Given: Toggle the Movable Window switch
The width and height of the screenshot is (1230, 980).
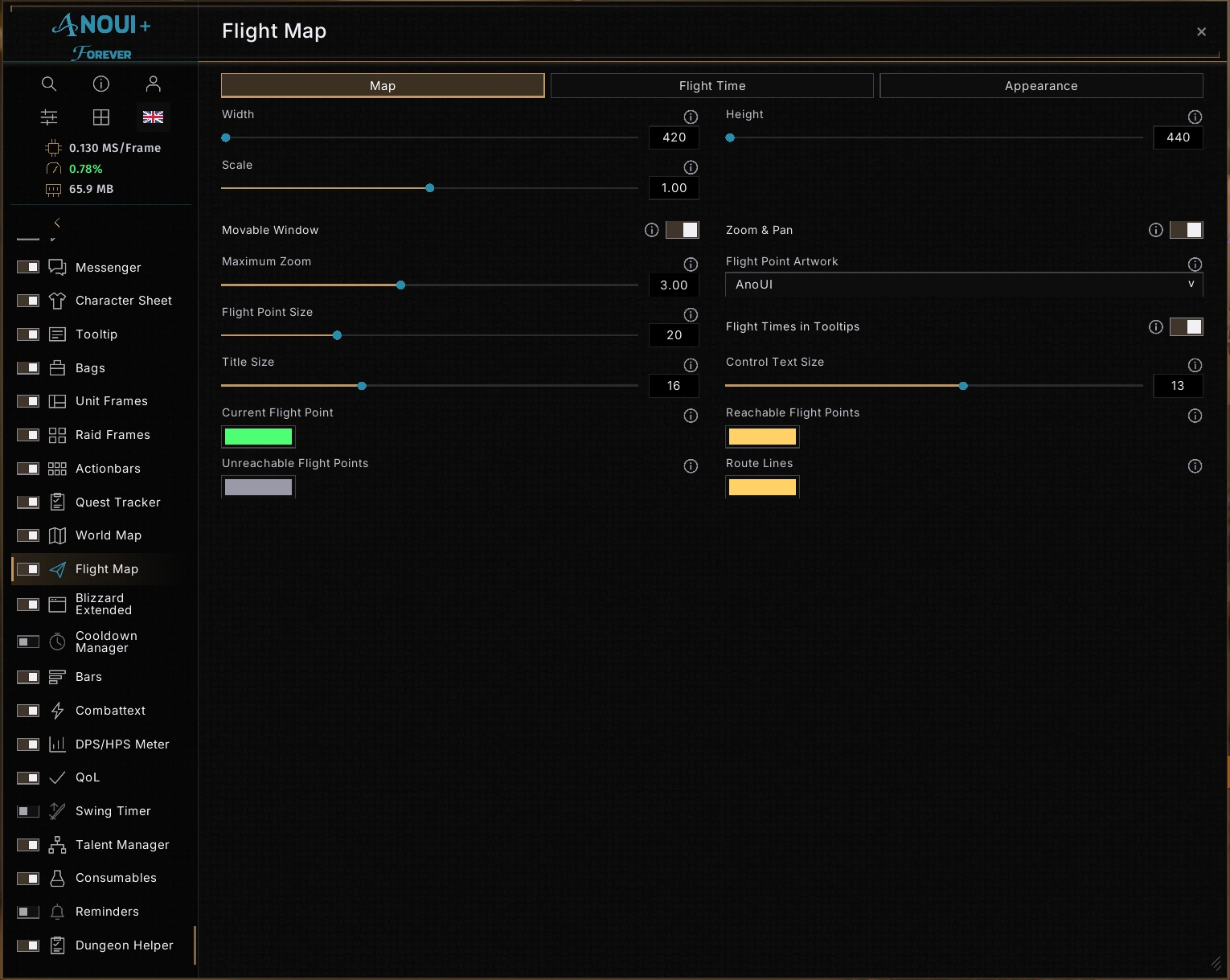Looking at the screenshot, I should [683, 230].
